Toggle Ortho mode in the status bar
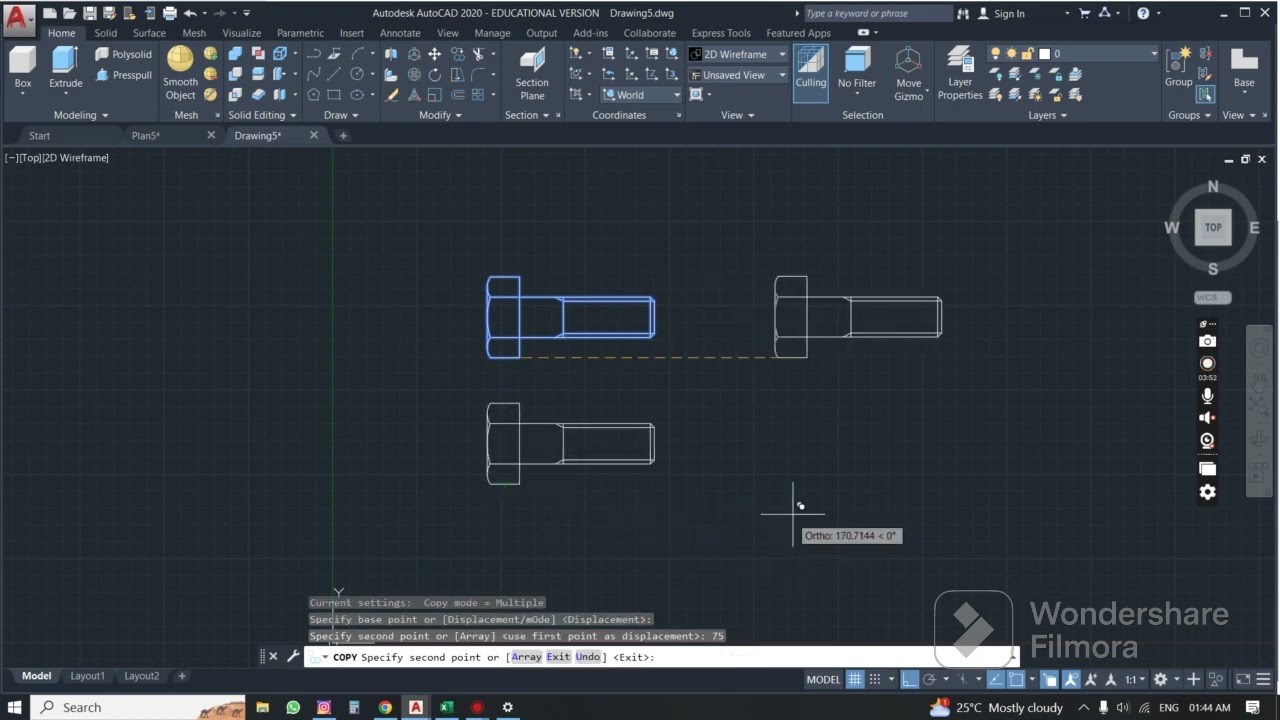The height and width of the screenshot is (720, 1280). pos(909,679)
